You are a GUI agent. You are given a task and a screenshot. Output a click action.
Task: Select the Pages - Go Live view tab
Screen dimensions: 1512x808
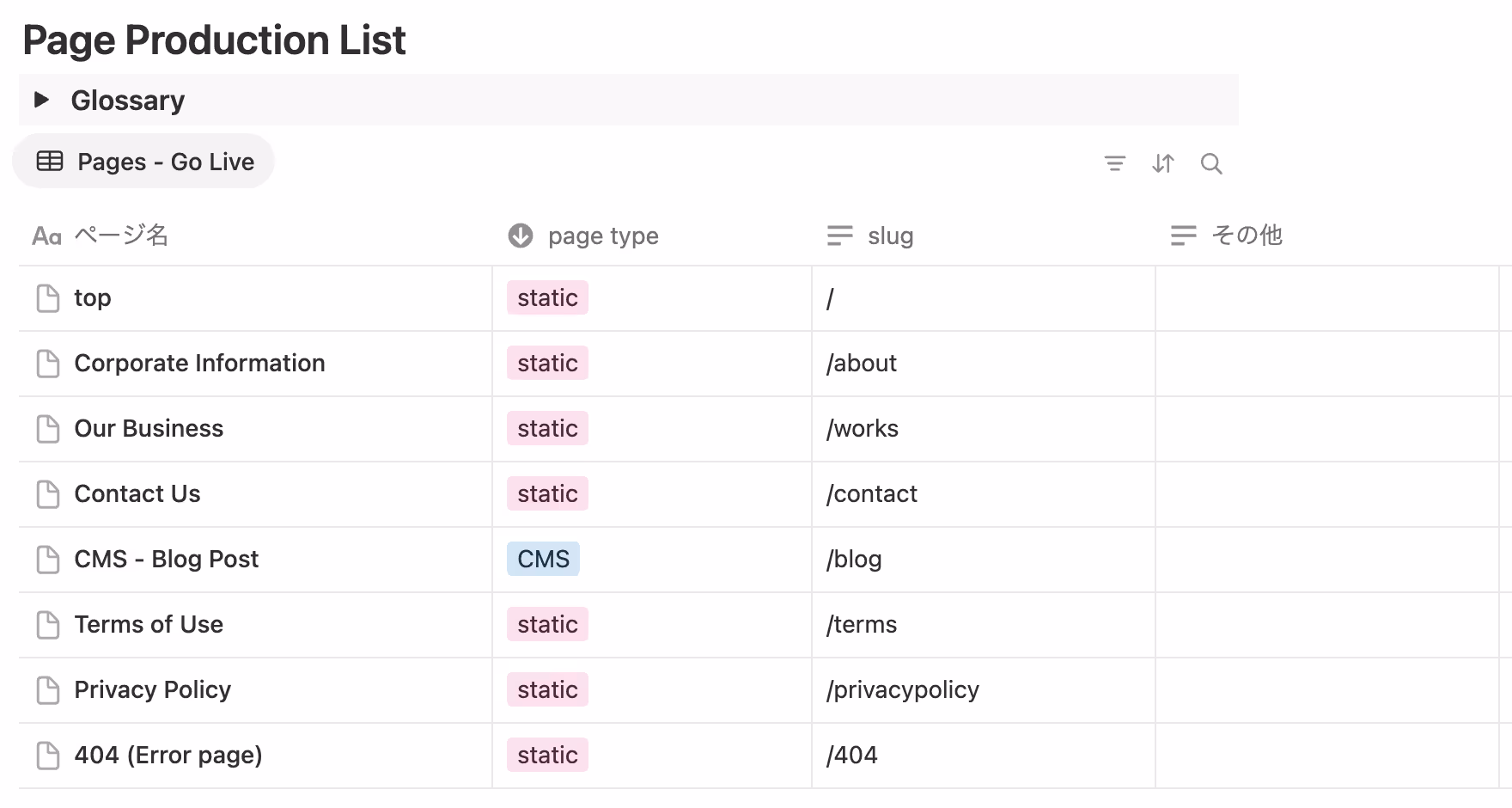pos(144,162)
